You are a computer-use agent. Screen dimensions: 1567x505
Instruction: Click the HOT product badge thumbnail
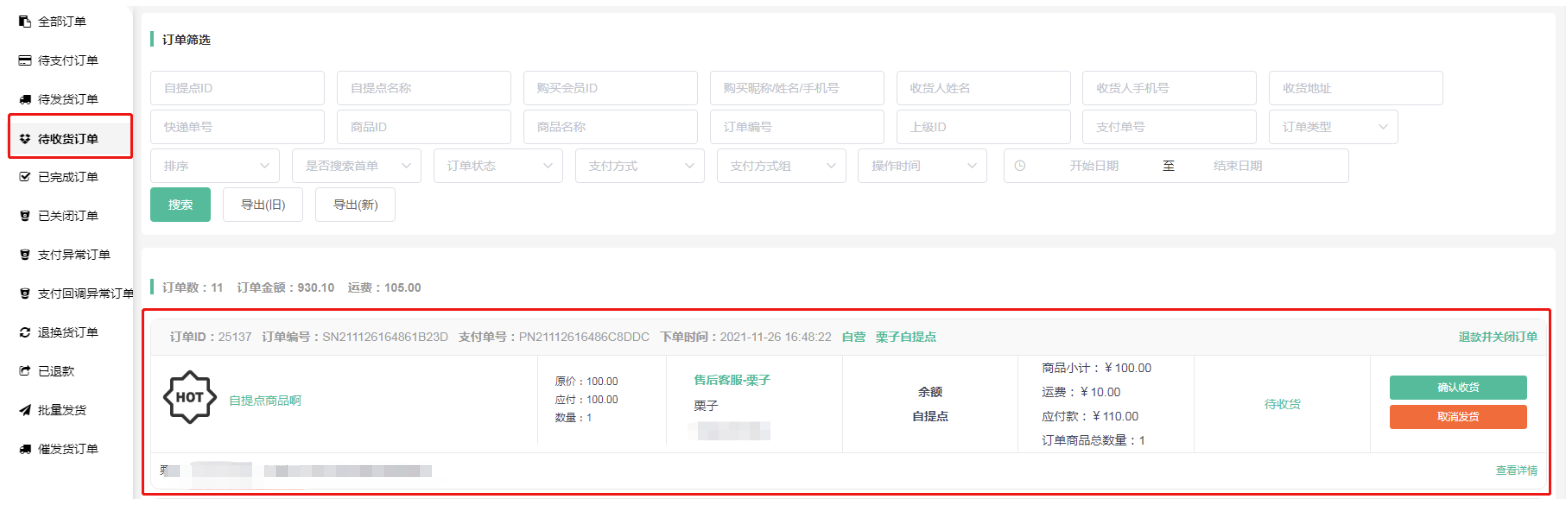click(187, 400)
